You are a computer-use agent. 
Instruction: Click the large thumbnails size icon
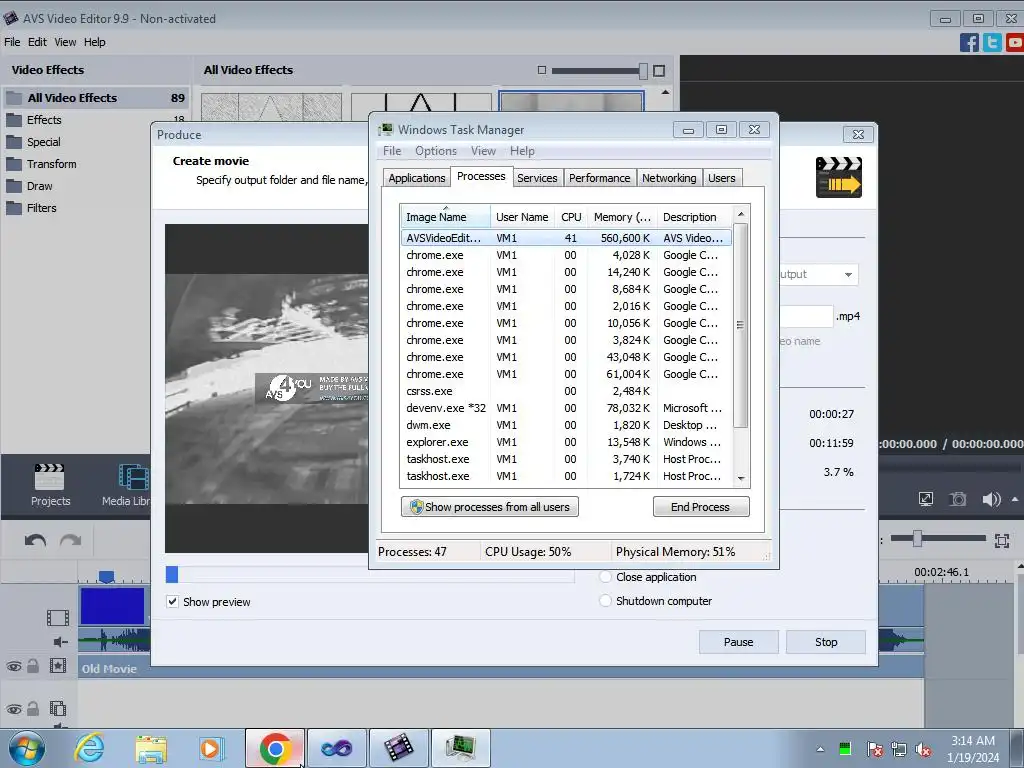coord(659,71)
